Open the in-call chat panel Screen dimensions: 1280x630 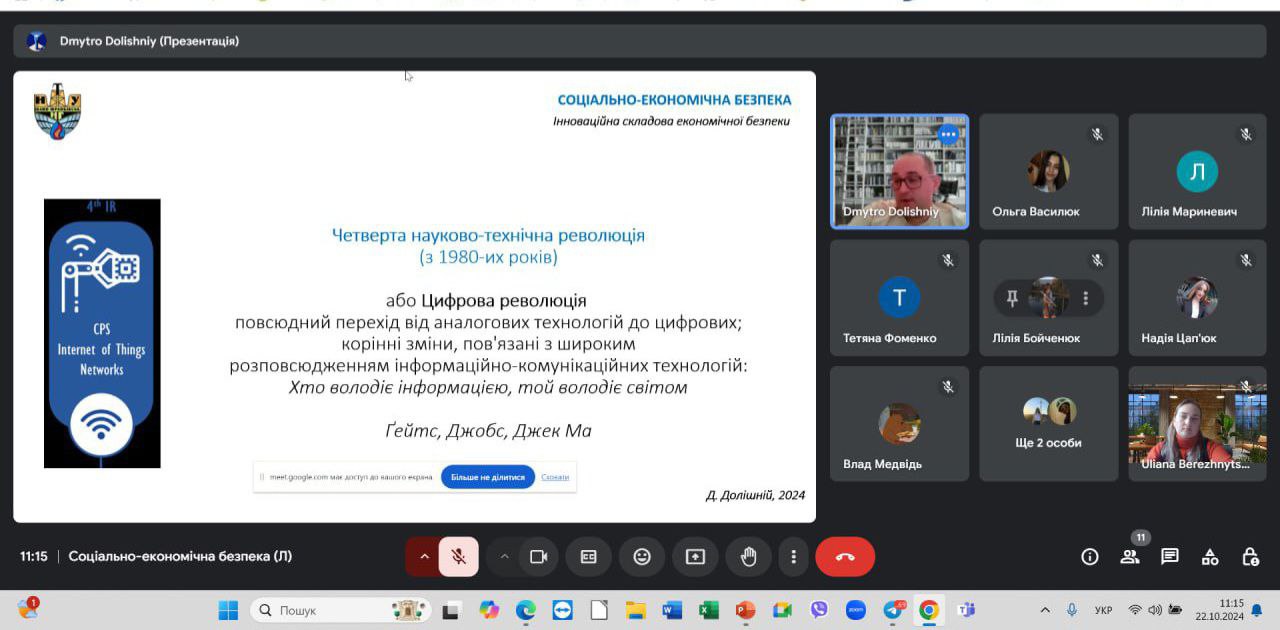[x=1170, y=557]
